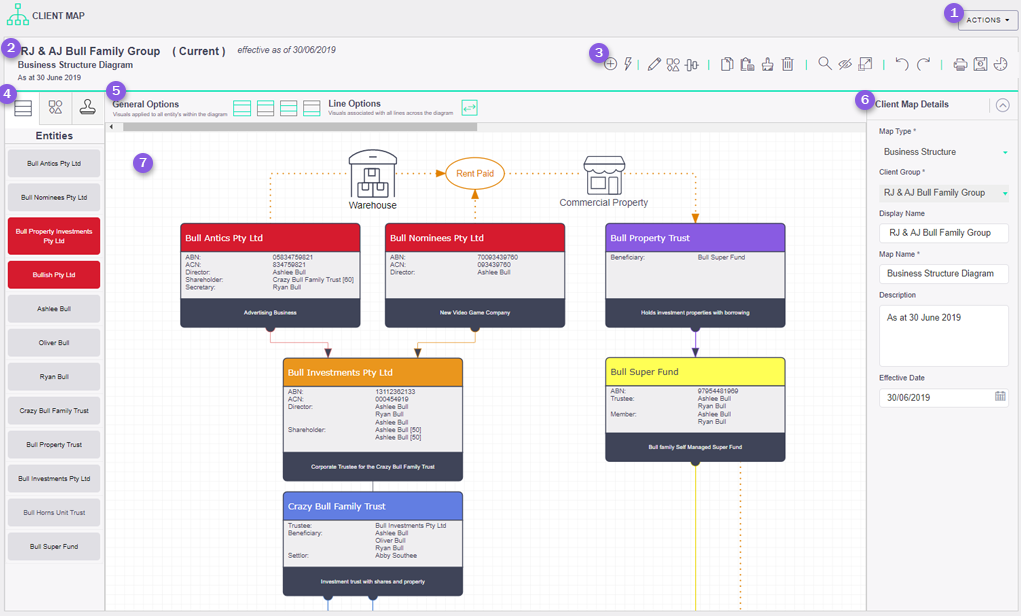The height and width of the screenshot is (616, 1021).
Task: Click the resize to fit icon
Action: pos(865,64)
